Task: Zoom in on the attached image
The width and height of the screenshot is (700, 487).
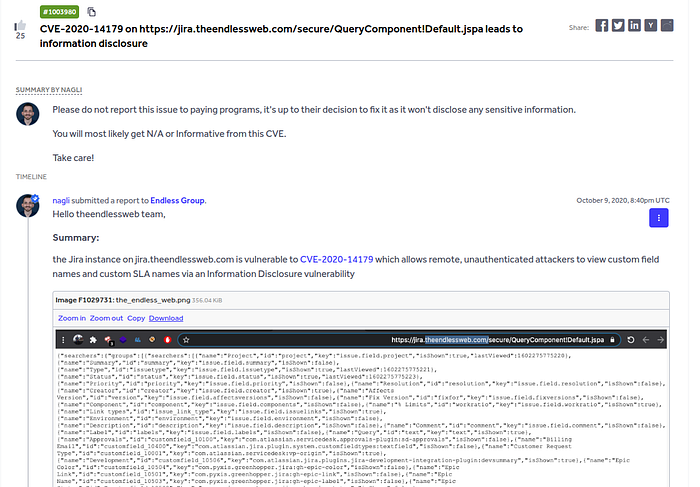Action: click(x=72, y=318)
